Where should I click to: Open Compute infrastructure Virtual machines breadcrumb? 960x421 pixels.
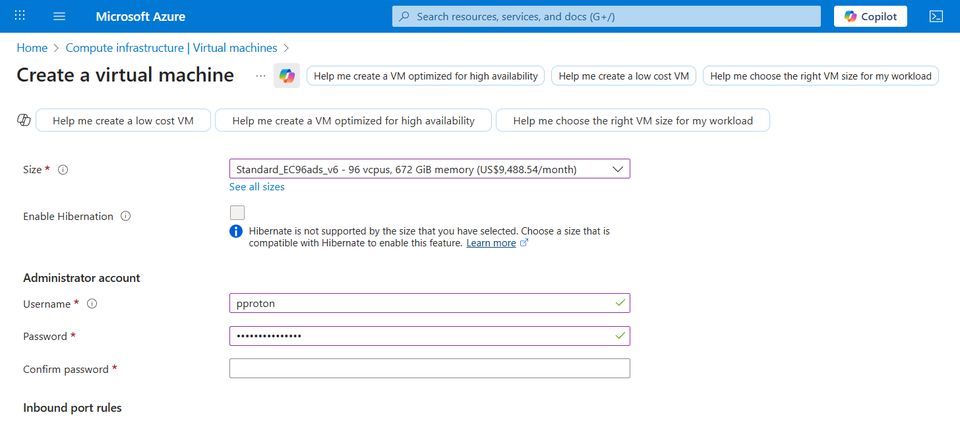click(172, 47)
